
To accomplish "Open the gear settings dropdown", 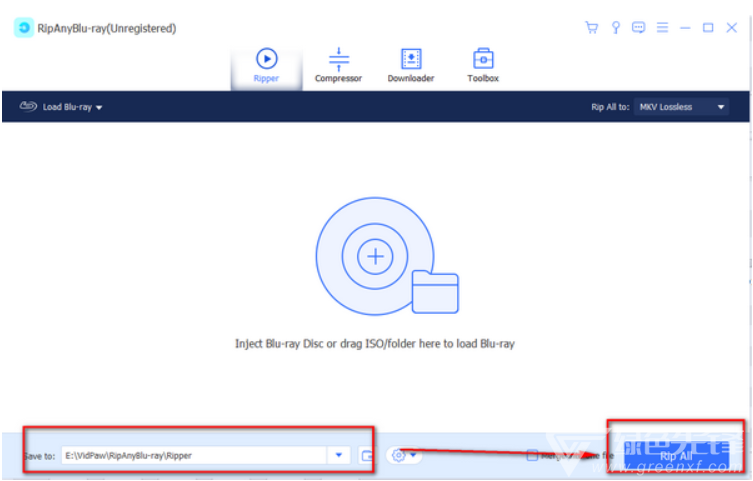I will [404, 455].
